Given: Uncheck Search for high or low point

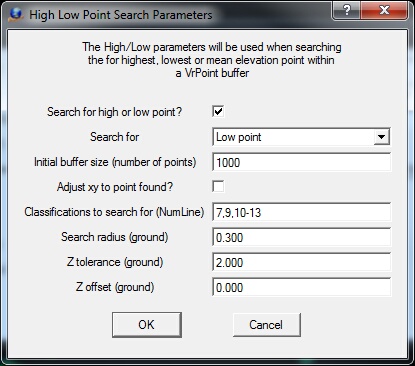Looking at the screenshot, I should pyautogui.click(x=218, y=111).
